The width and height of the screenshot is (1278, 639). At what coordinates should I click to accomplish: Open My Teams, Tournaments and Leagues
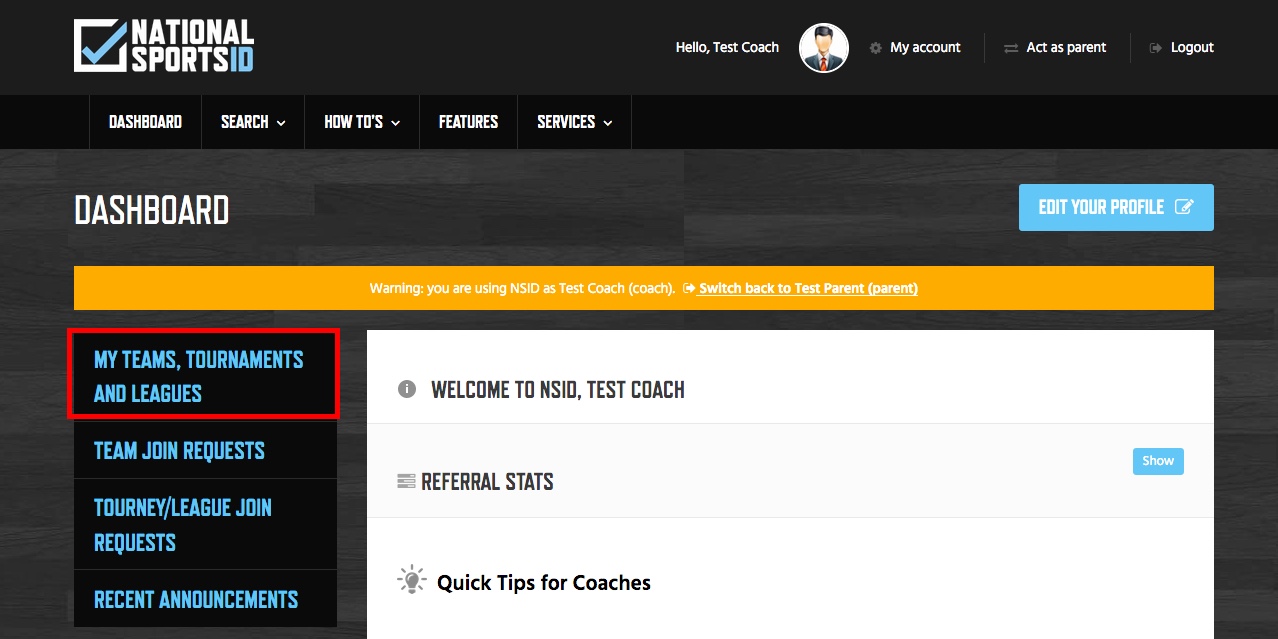[x=204, y=375]
